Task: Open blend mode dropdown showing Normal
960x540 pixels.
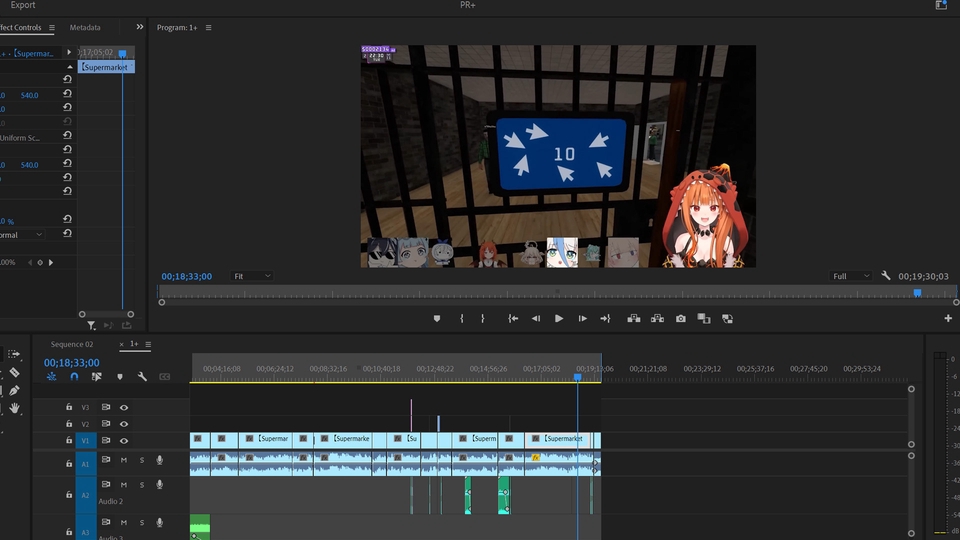Action: [x=22, y=234]
